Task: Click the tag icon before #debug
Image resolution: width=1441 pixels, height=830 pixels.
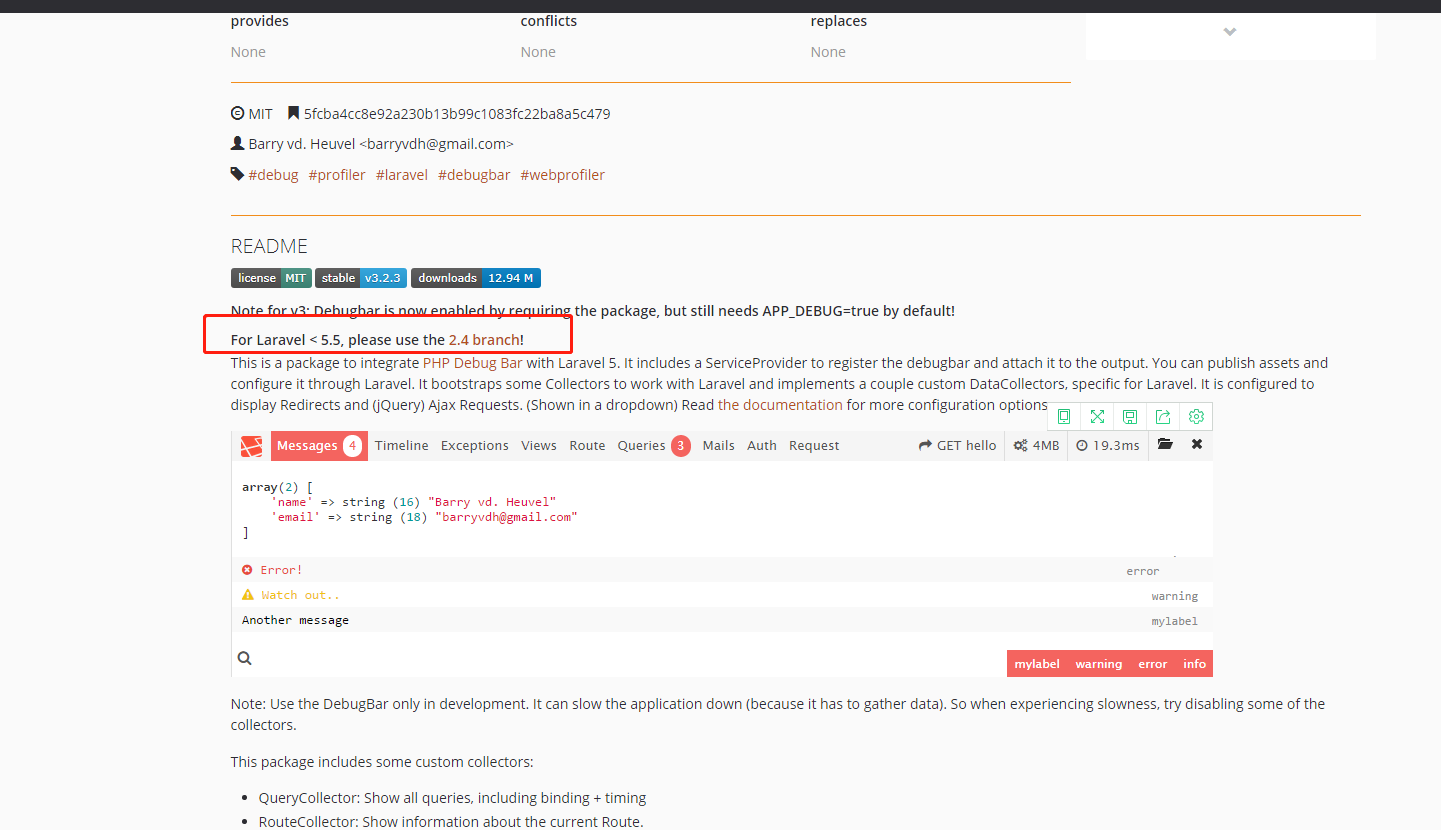Action: (237, 174)
